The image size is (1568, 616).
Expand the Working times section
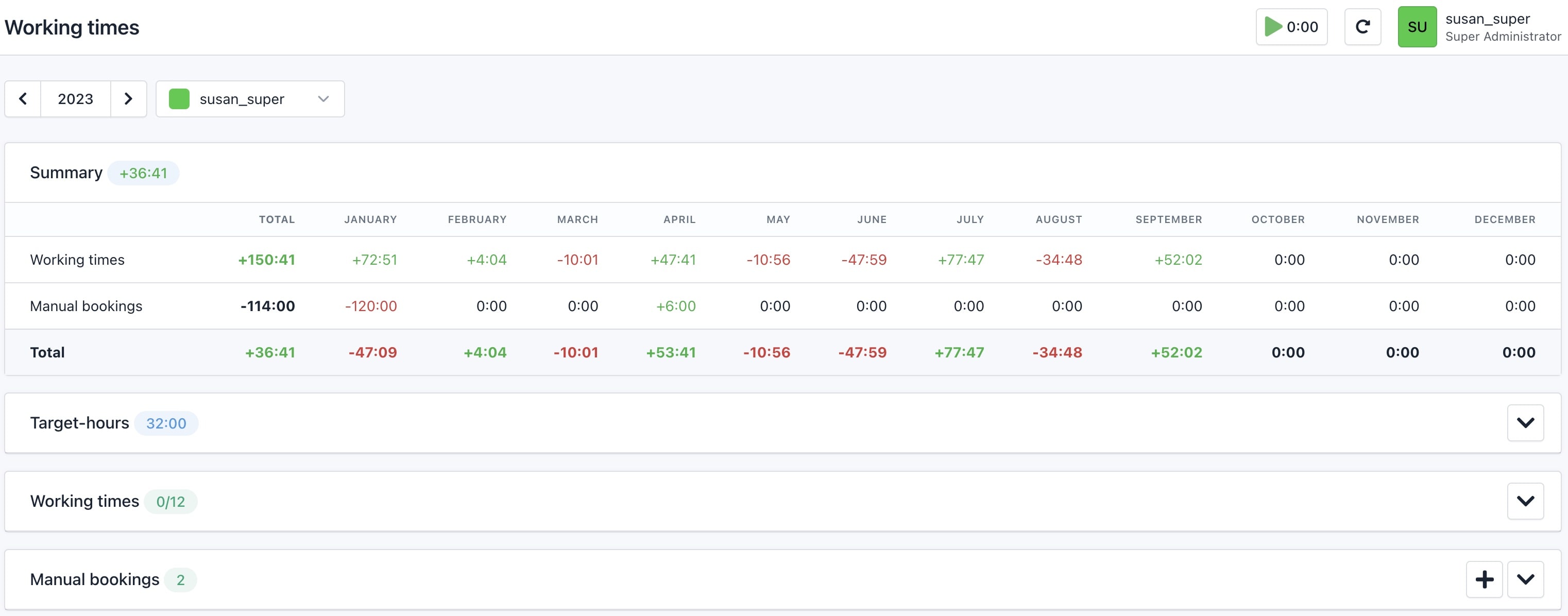coord(1525,501)
